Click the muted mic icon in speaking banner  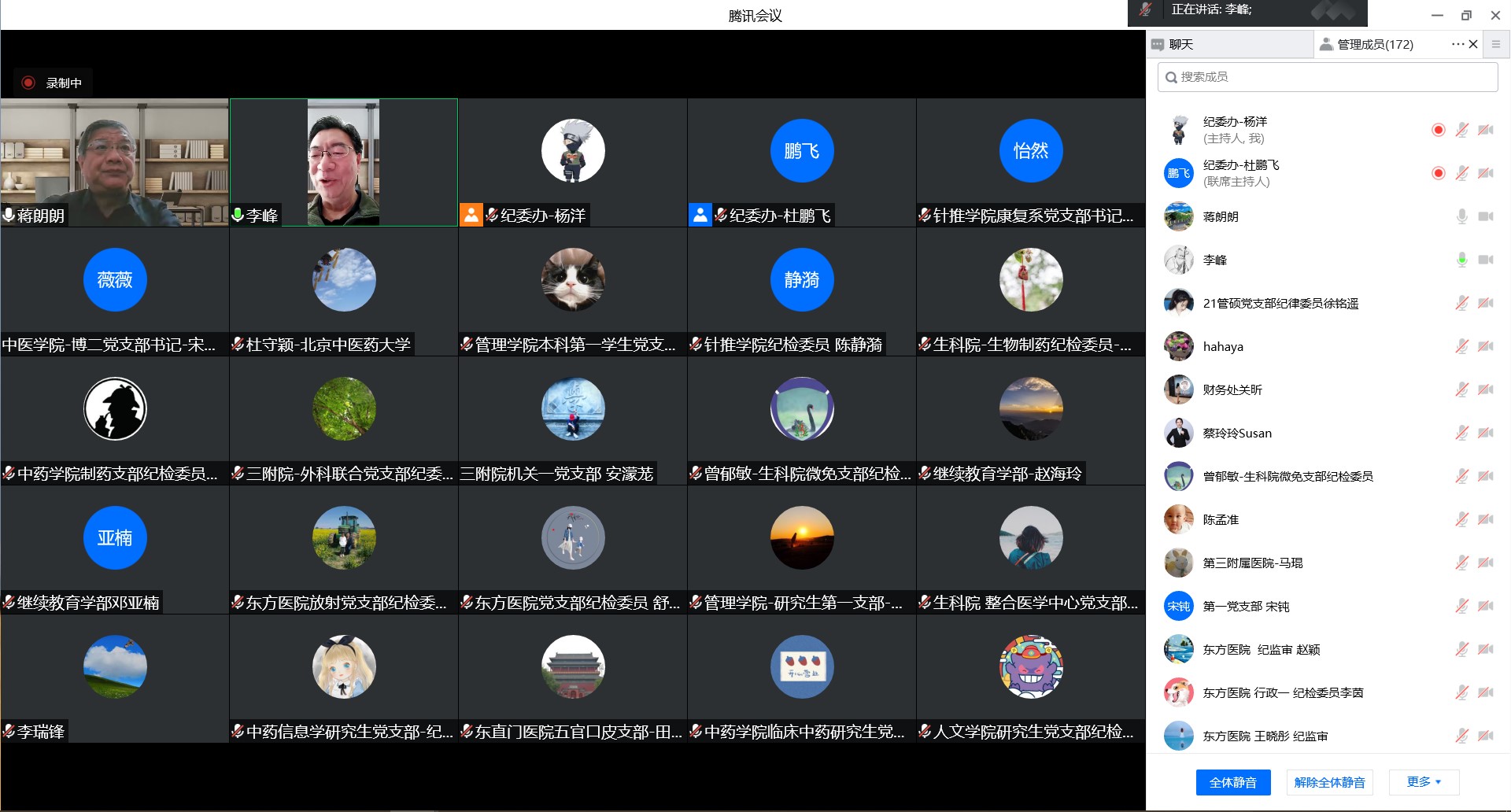pos(1146,10)
